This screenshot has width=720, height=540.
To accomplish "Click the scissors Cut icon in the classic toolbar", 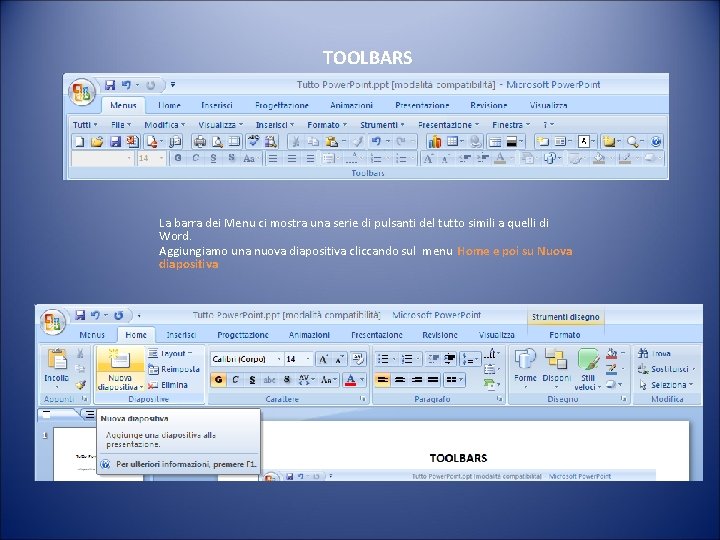I will (x=296, y=142).
